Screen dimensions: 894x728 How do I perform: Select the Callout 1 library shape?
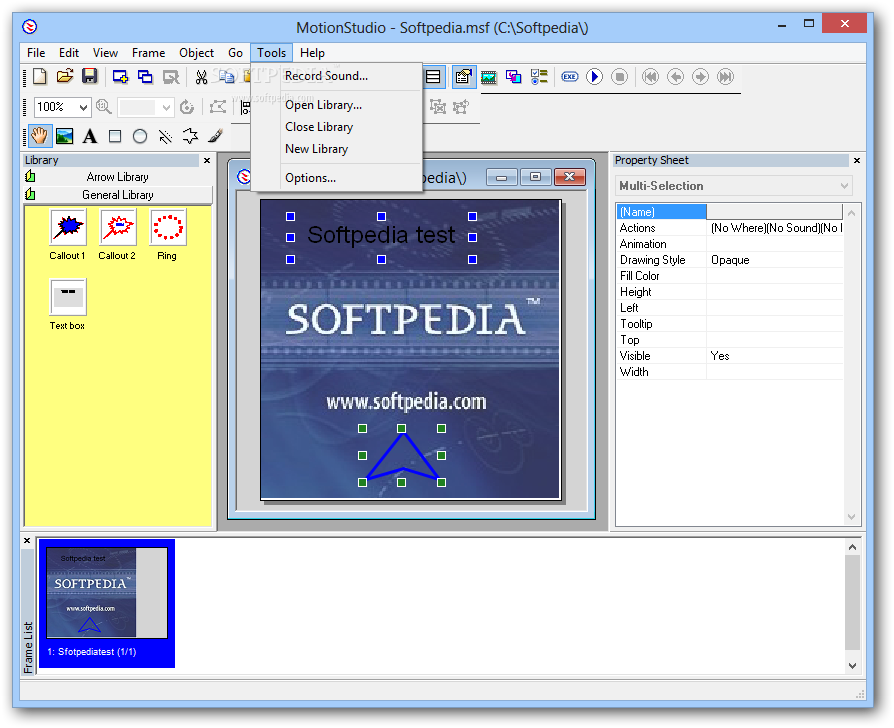pos(68,235)
